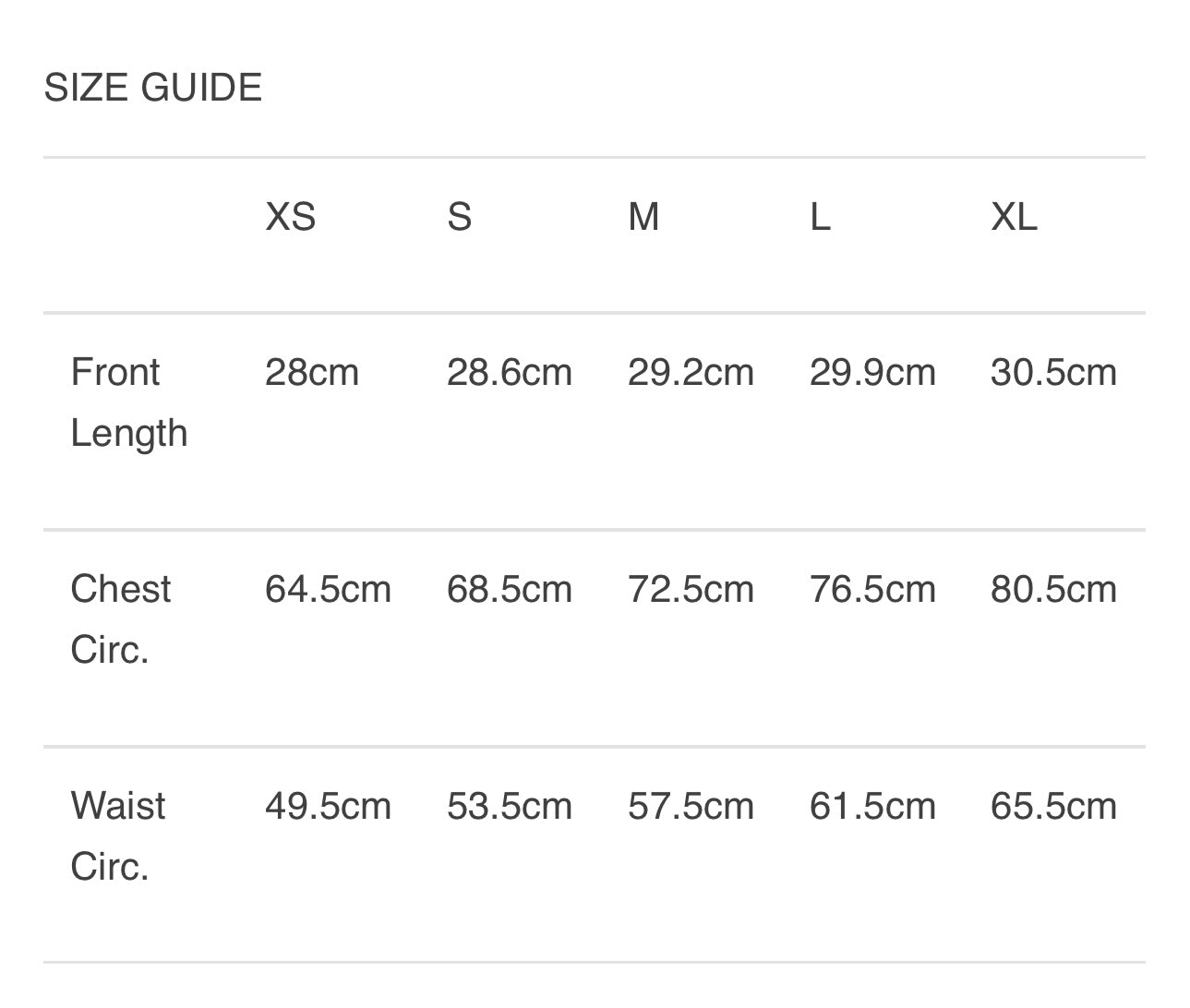Click the 53.5cm waist circumference value
Viewport: 1190px width, 1008px height.
click(x=510, y=806)
